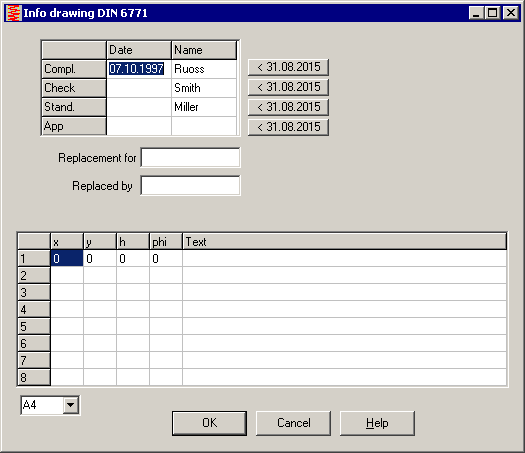Insert today's date for Compl. row
The width and height of the screenshot is (525, 453).
(x=288, y=67)
